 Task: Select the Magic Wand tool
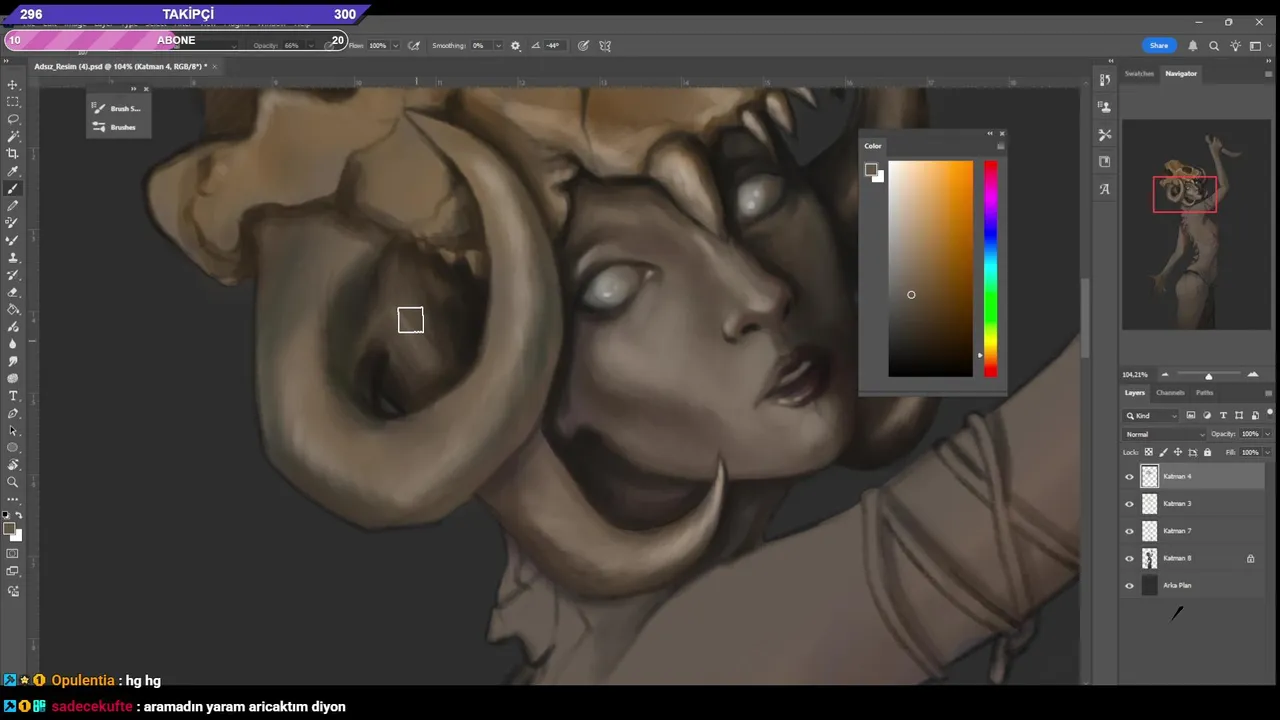coord(13,136)
